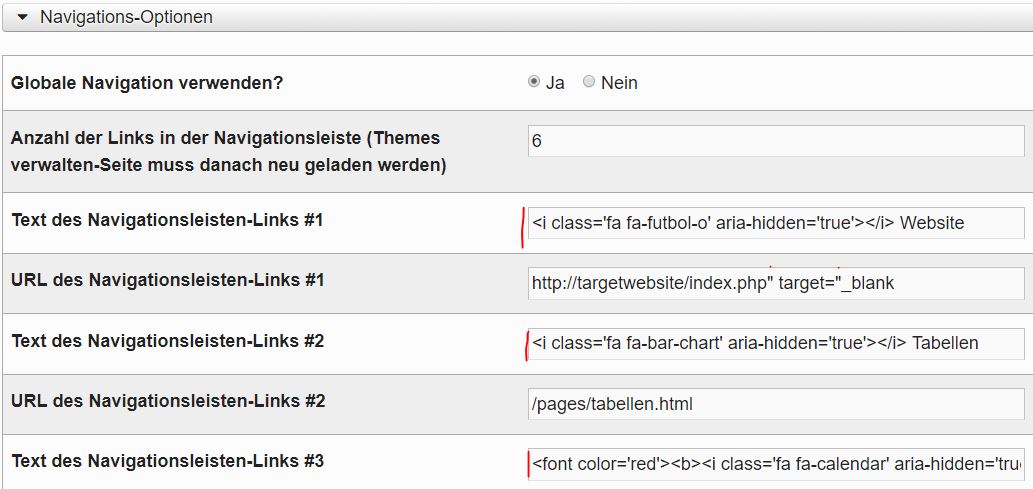Click the 'Text des Navigationsleisten-Links #3' label
Screen dimensions: 1033x489
tap(167, 461)
